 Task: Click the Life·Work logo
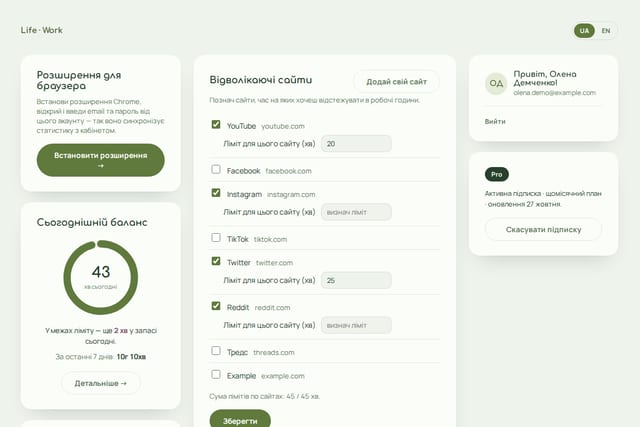point(42,30)
